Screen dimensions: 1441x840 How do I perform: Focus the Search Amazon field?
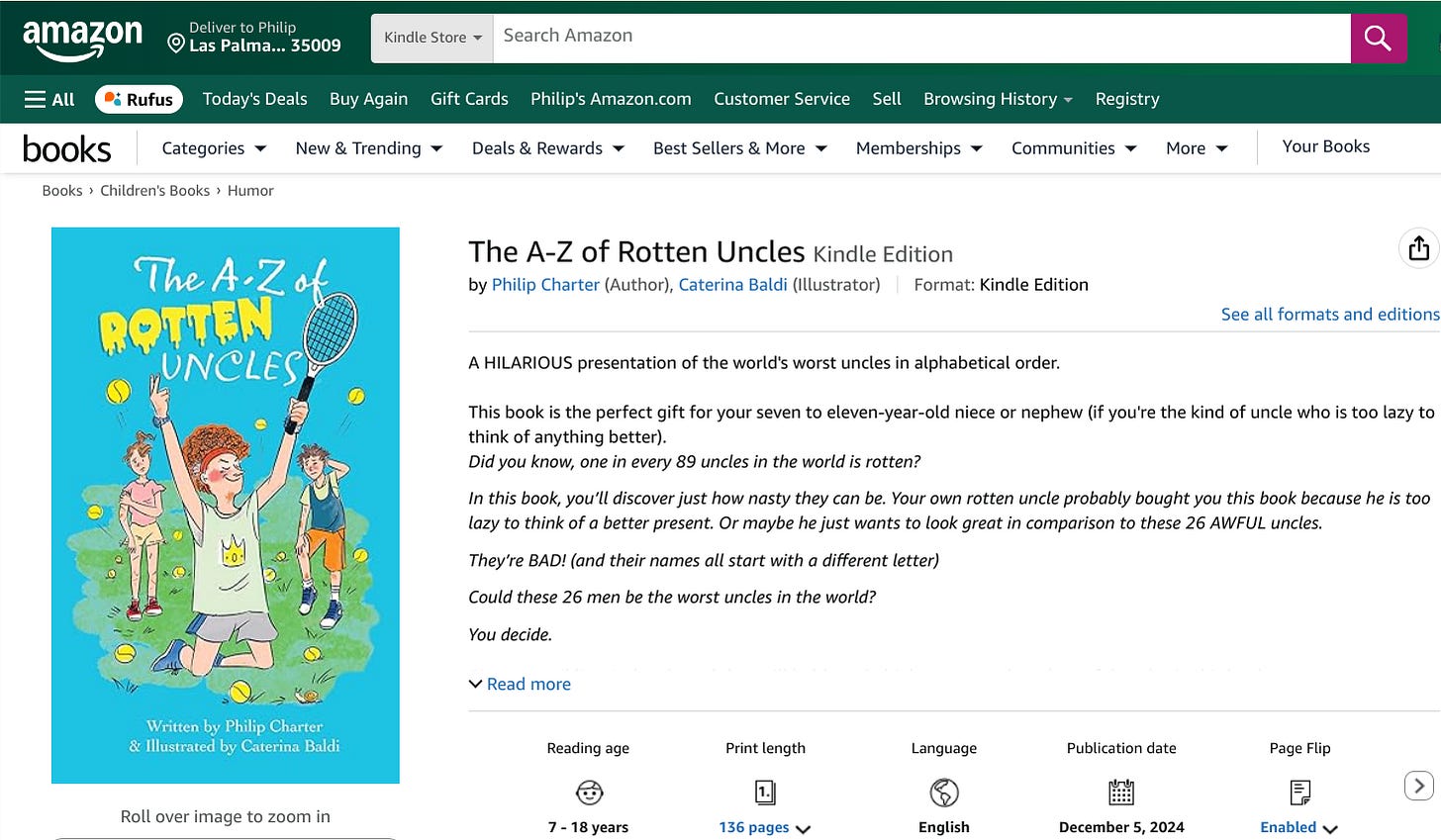tap(921, 38)
